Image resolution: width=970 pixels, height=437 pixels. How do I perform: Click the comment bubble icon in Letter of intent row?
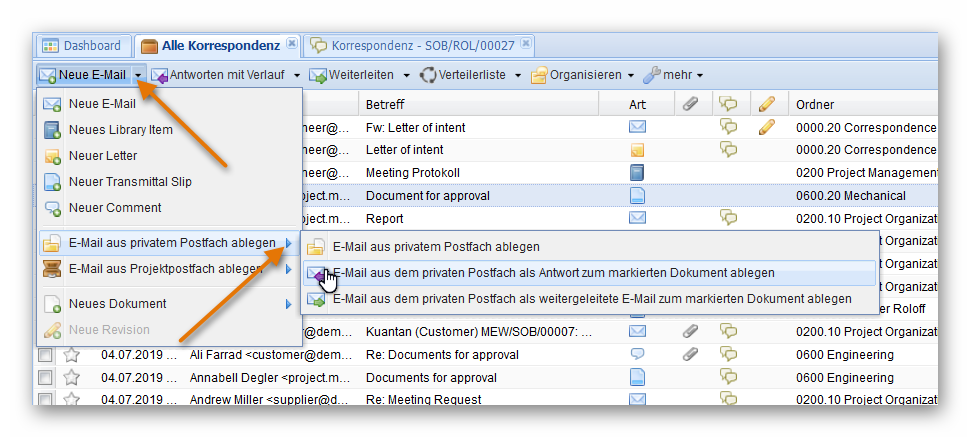729,150
